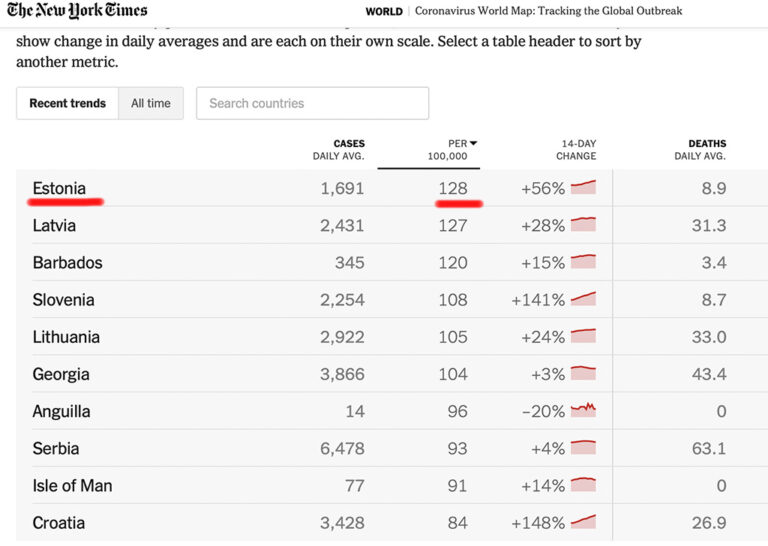Sort table by Cases Daily Avg. header
This screenshot has height=546, width=768.
tap(338, 150)
